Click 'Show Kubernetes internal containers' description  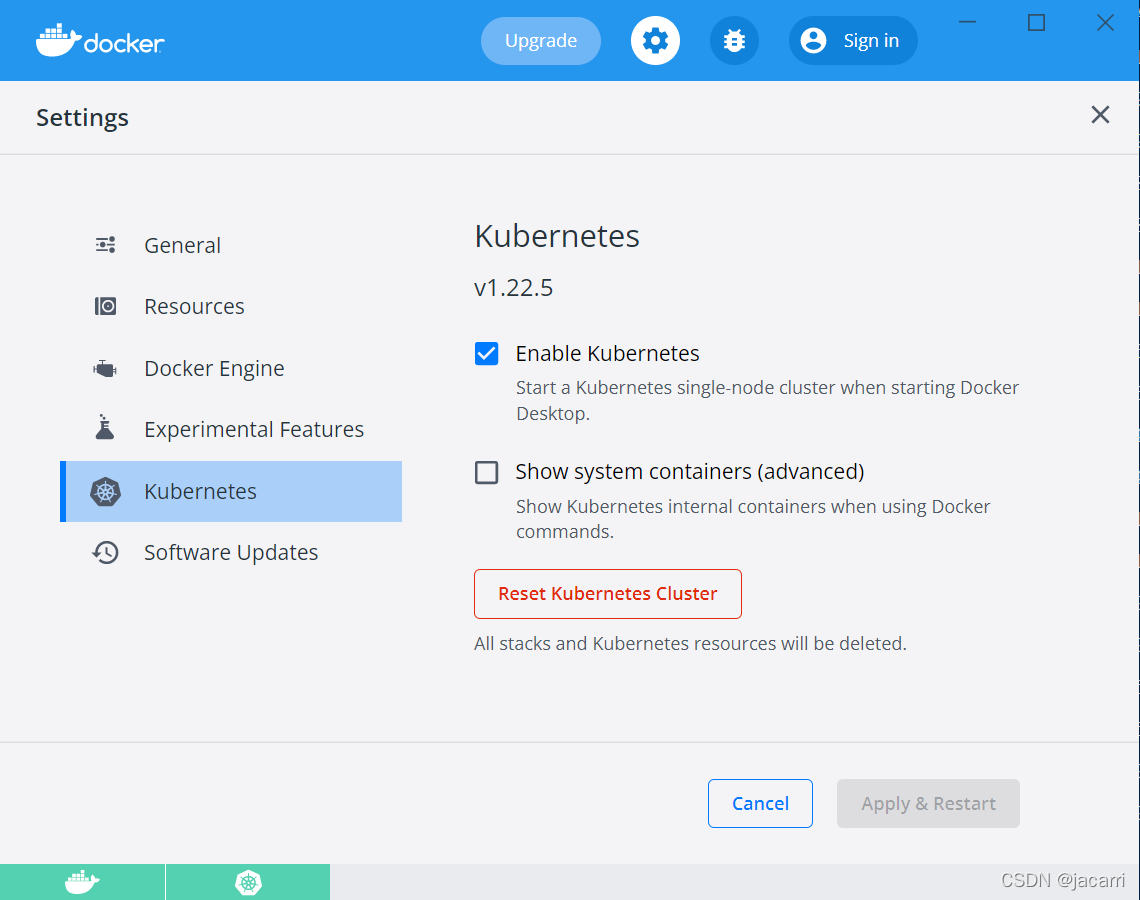point(752,519)
